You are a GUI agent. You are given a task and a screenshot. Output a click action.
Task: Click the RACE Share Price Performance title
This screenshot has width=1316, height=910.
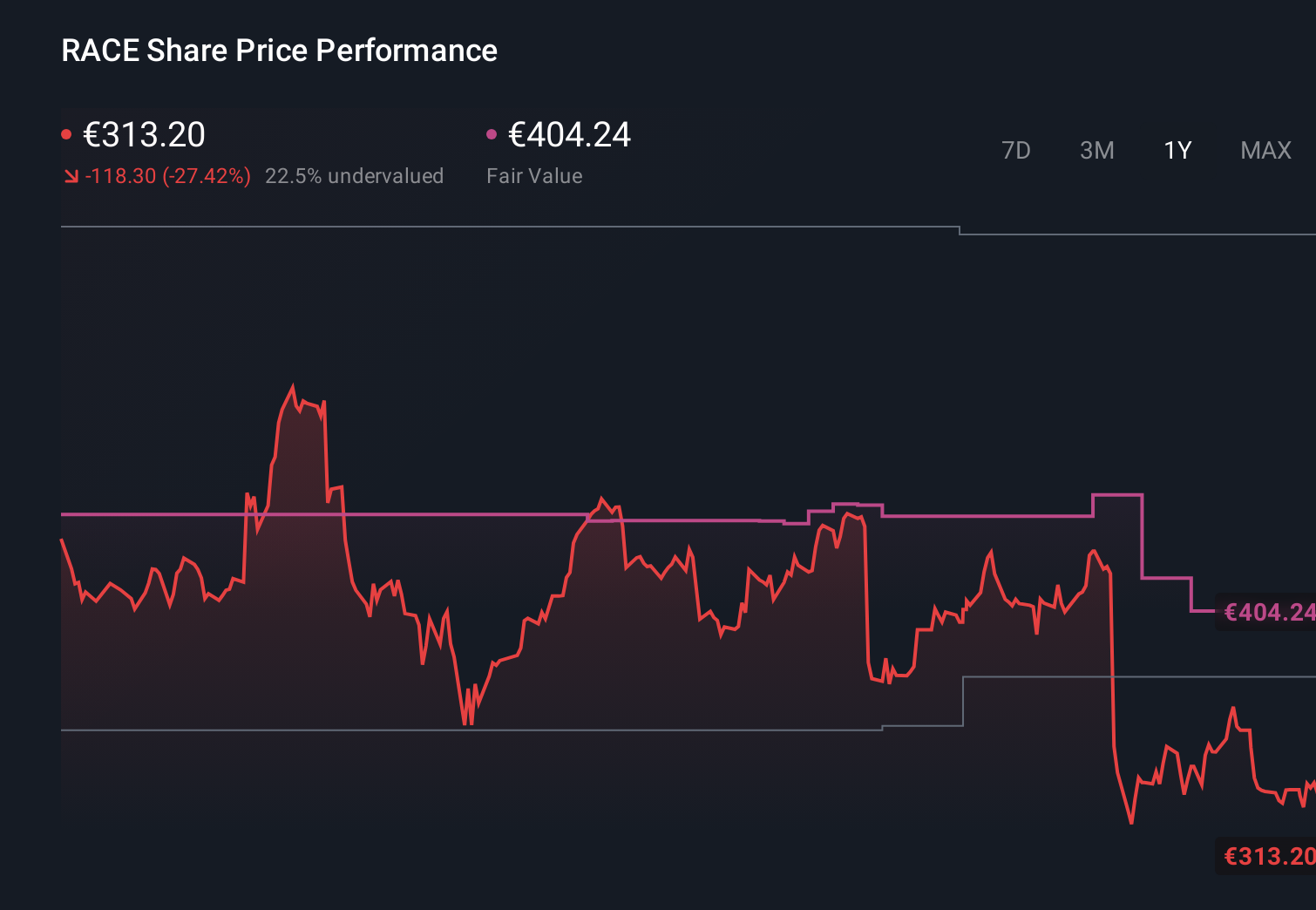pyautogui.click(x=278, y=51)
